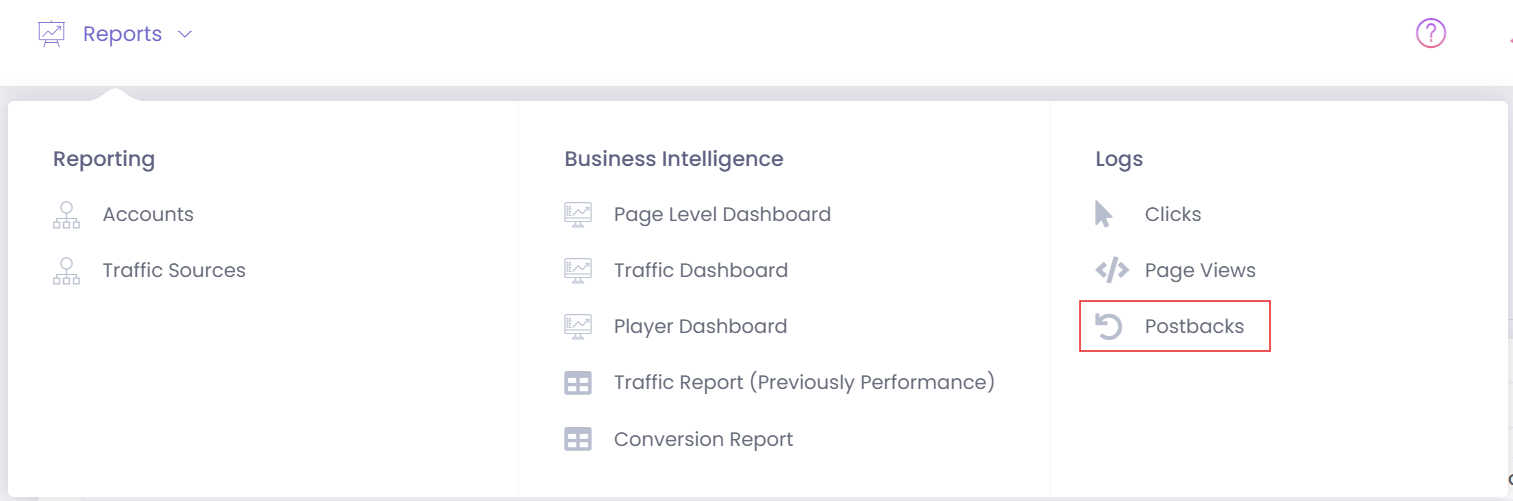Image resolution: width=1513 pixels, height=501 pixels.
Task: Click the Page Level Dashboard monitor icon
Action: [x=578, y=214]
